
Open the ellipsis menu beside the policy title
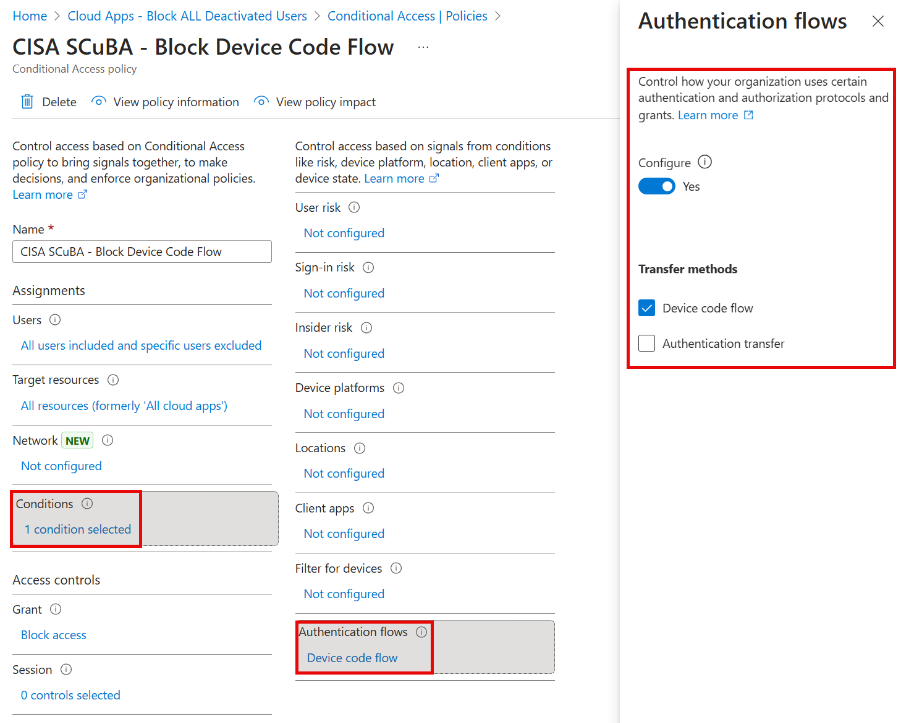pos(422,46)
